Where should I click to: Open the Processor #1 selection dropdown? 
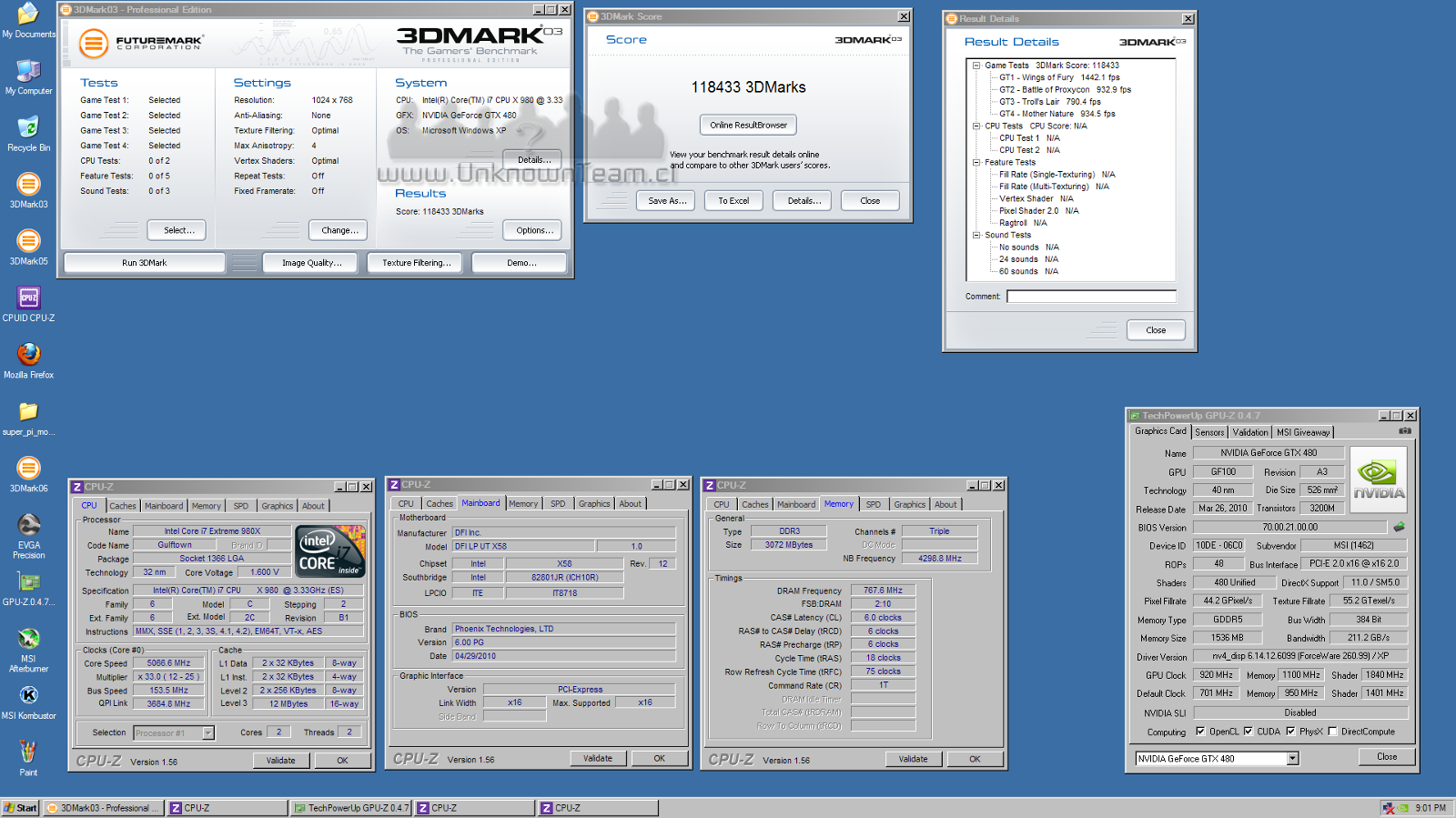[207, 732]
